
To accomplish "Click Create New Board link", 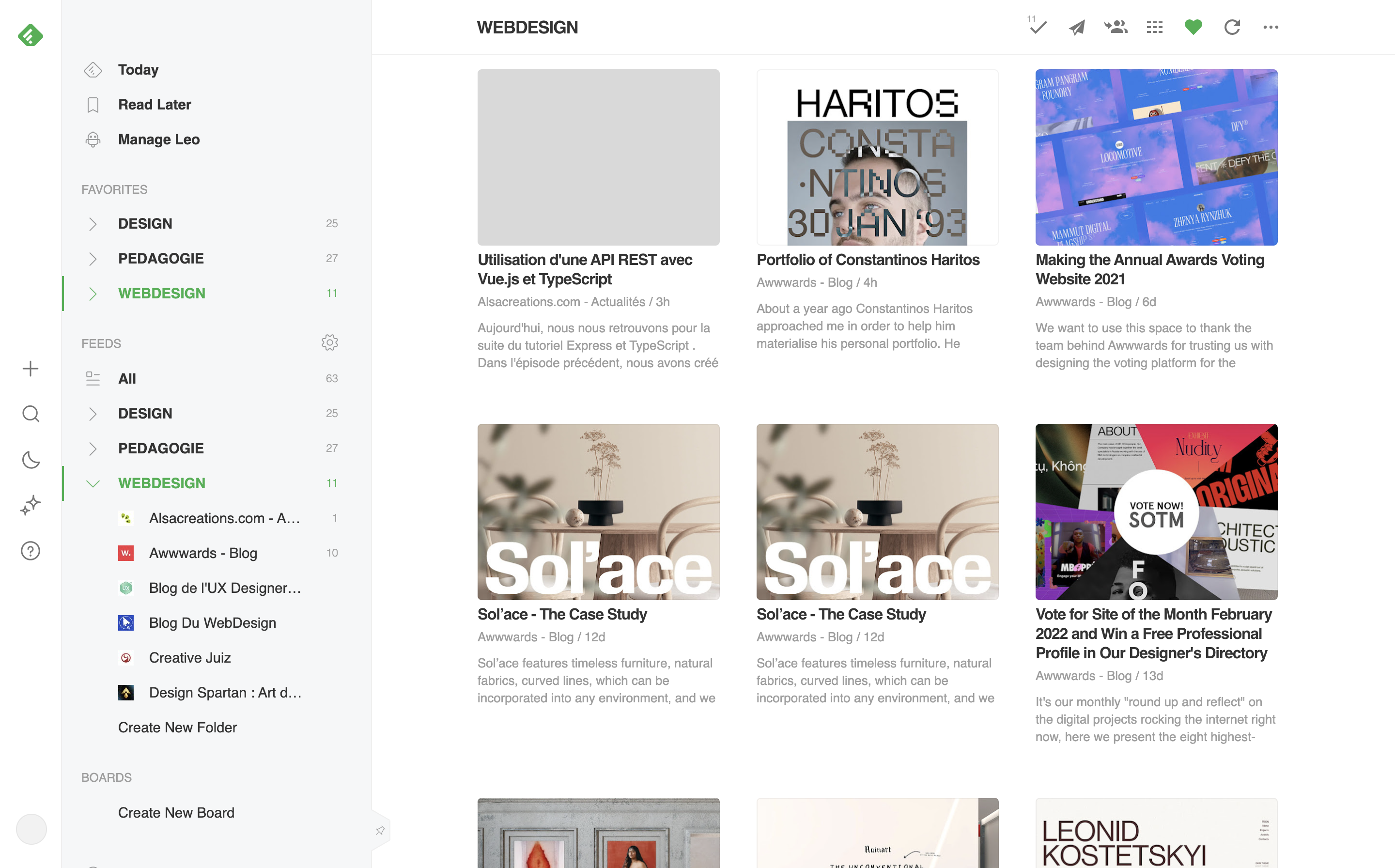I will click(x=176, y=812).
